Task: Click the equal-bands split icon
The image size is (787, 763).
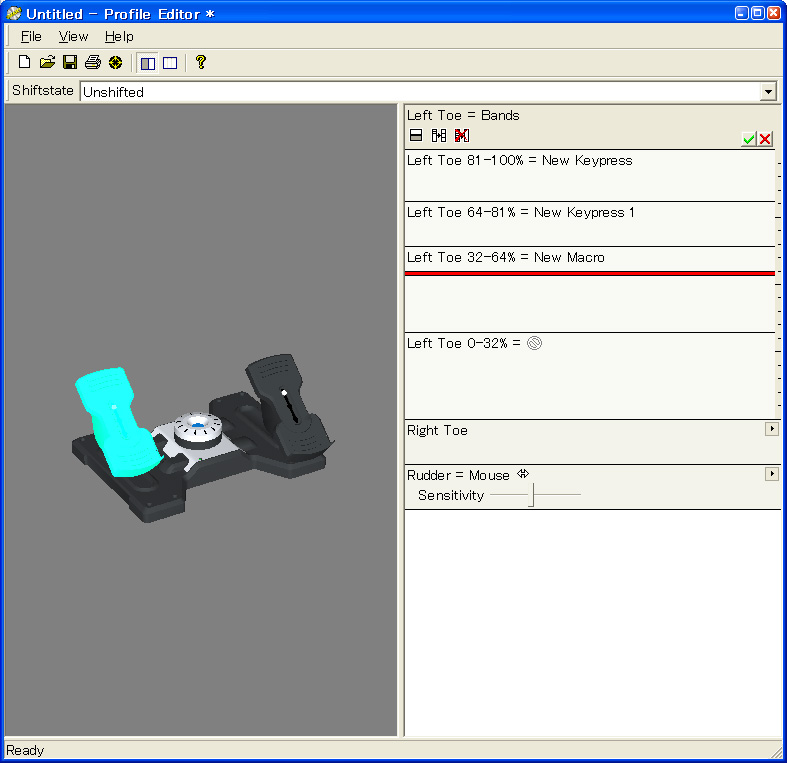Action: click(x=416, y=136)
